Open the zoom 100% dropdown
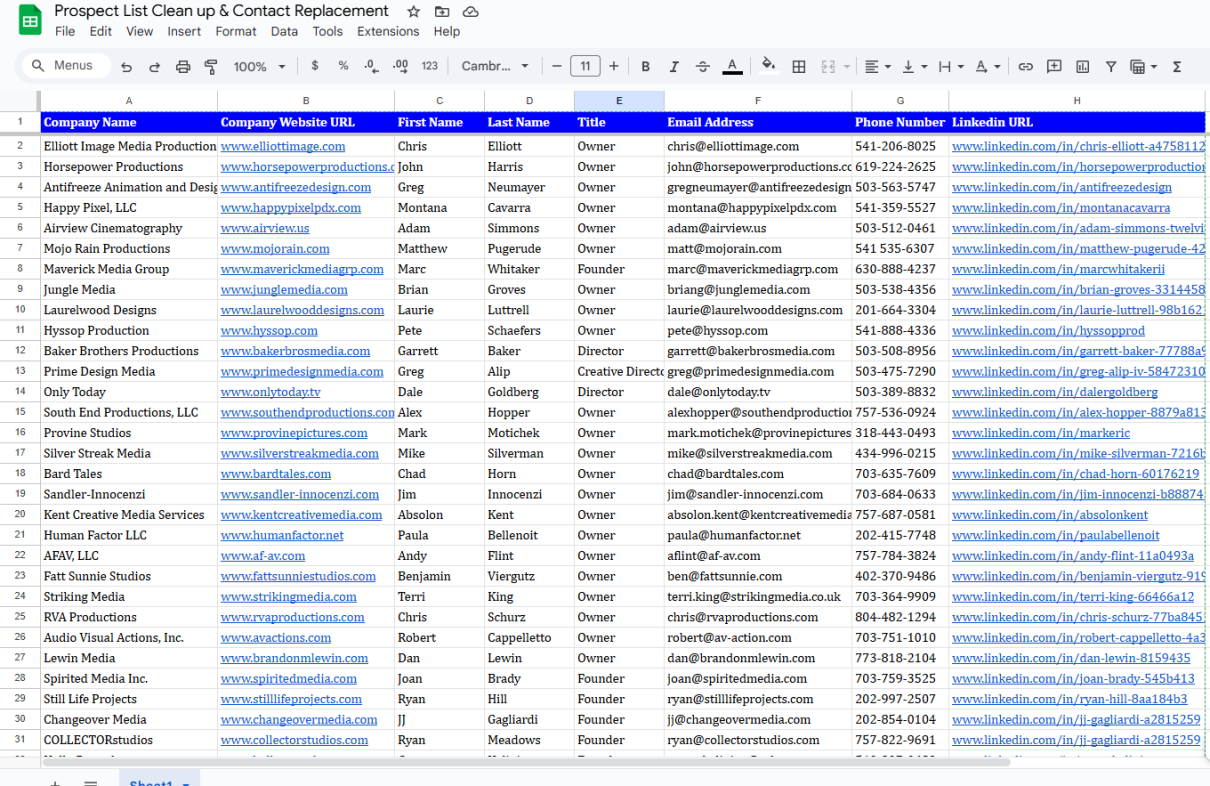This screenshot has width=1210, height=786. (x=259, y=67)
